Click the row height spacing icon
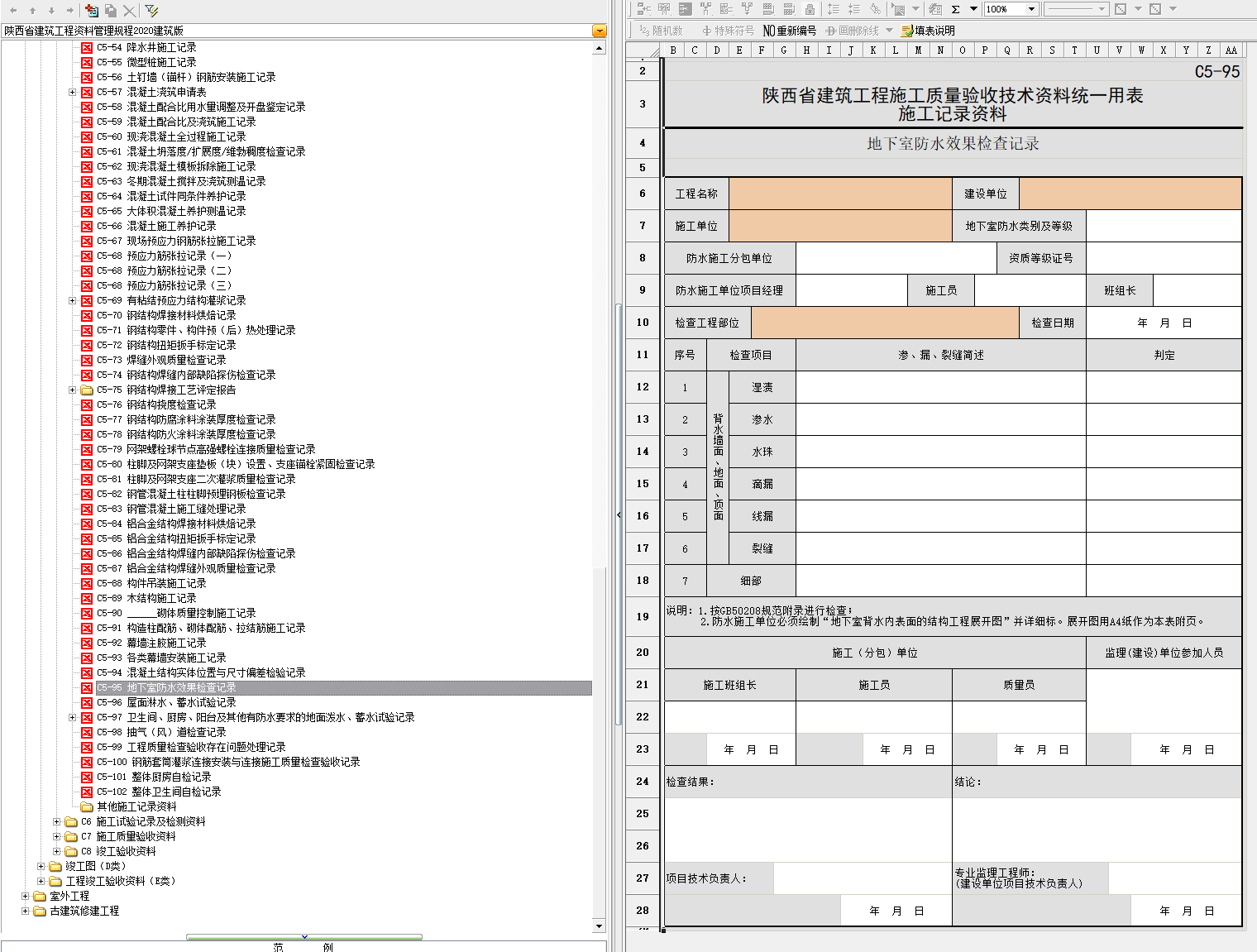1257x952 pixels. (834, 9)
